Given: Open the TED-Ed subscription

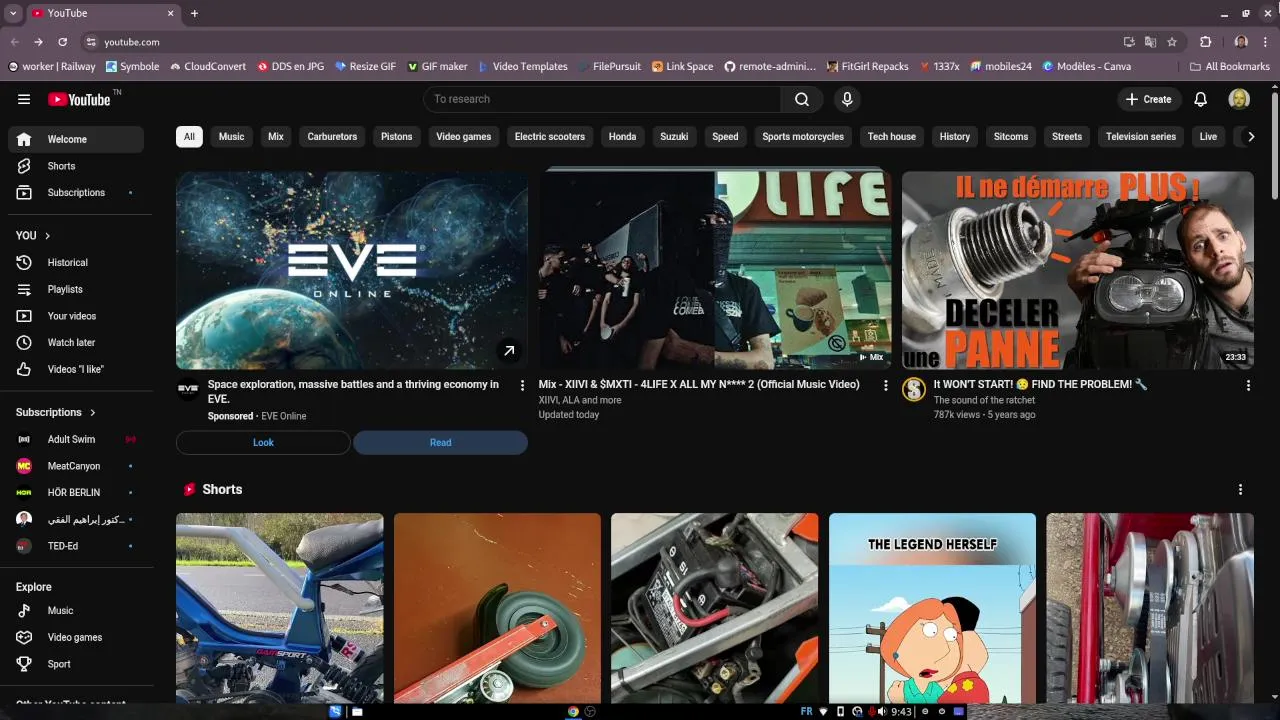Looking at the screenshot, I should click(76, 546).
